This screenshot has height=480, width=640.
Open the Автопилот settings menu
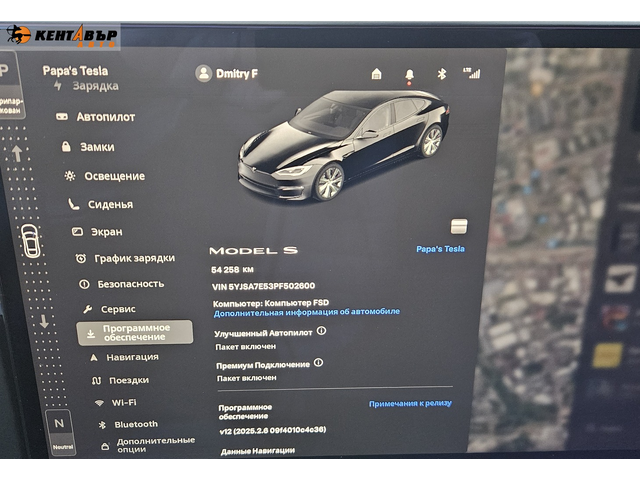tap(96, 117)
